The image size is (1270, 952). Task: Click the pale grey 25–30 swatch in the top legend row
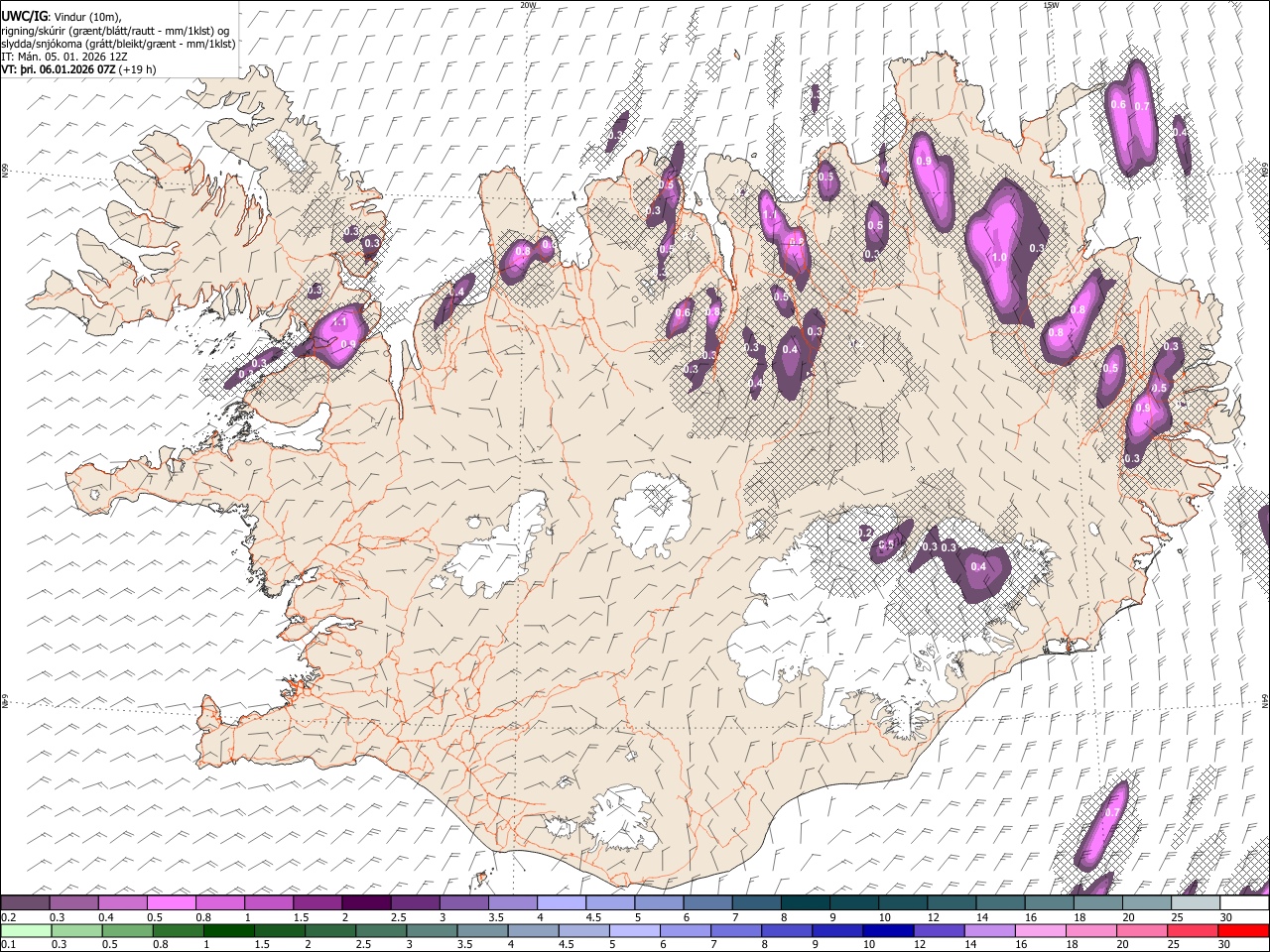pos(1195,903)
